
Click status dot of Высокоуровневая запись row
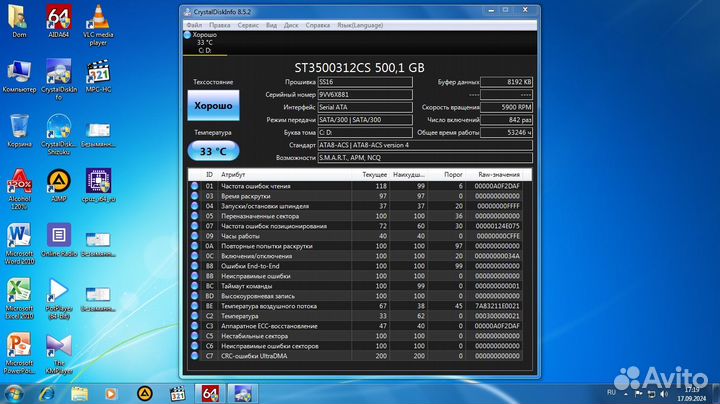[x=195, y=296]
